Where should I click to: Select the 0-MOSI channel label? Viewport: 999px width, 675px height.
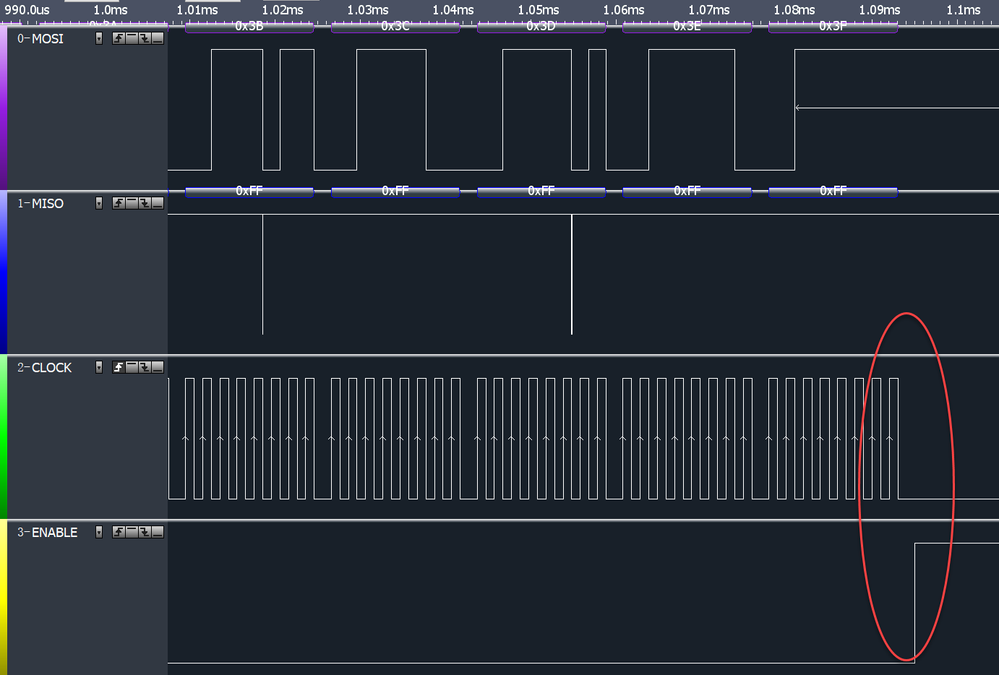(40, 38)
